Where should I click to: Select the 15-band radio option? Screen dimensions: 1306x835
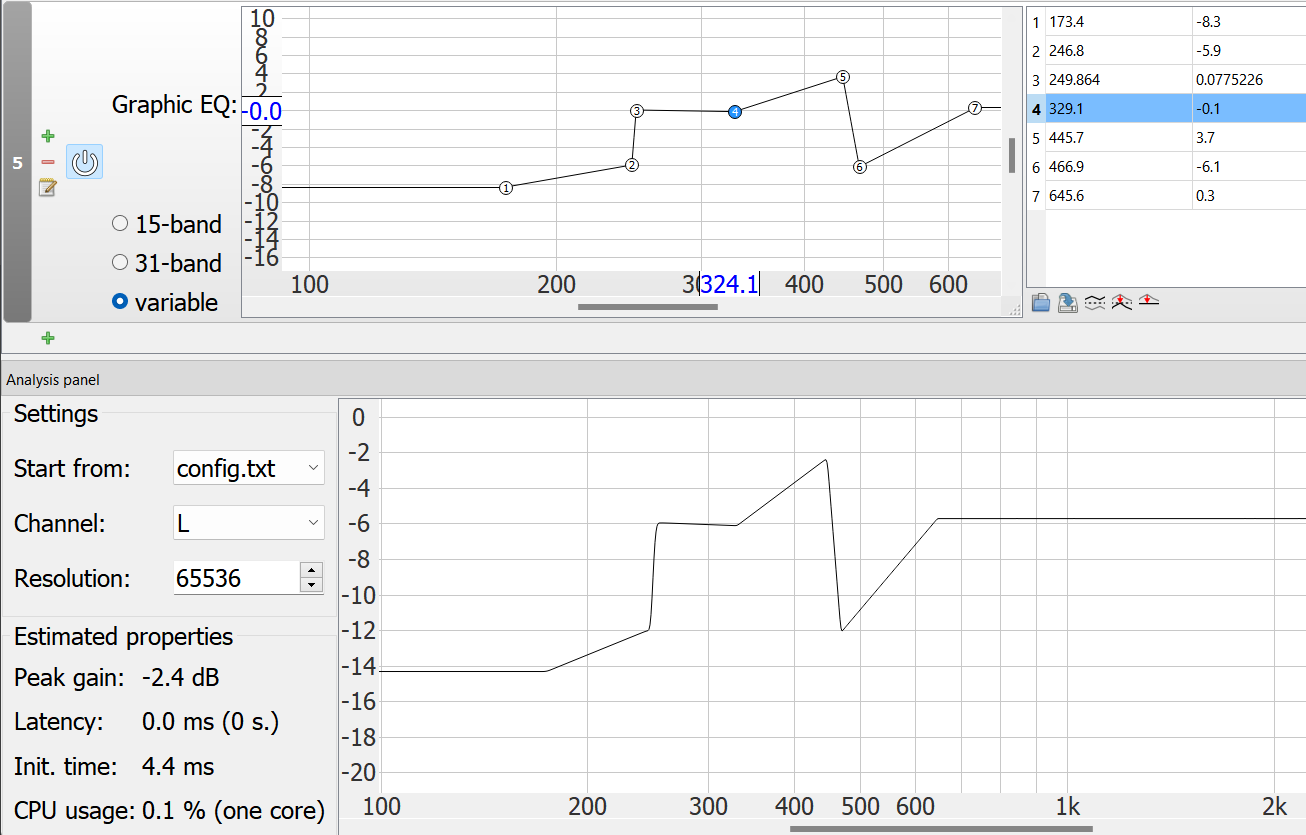click(x=120, y=225)
